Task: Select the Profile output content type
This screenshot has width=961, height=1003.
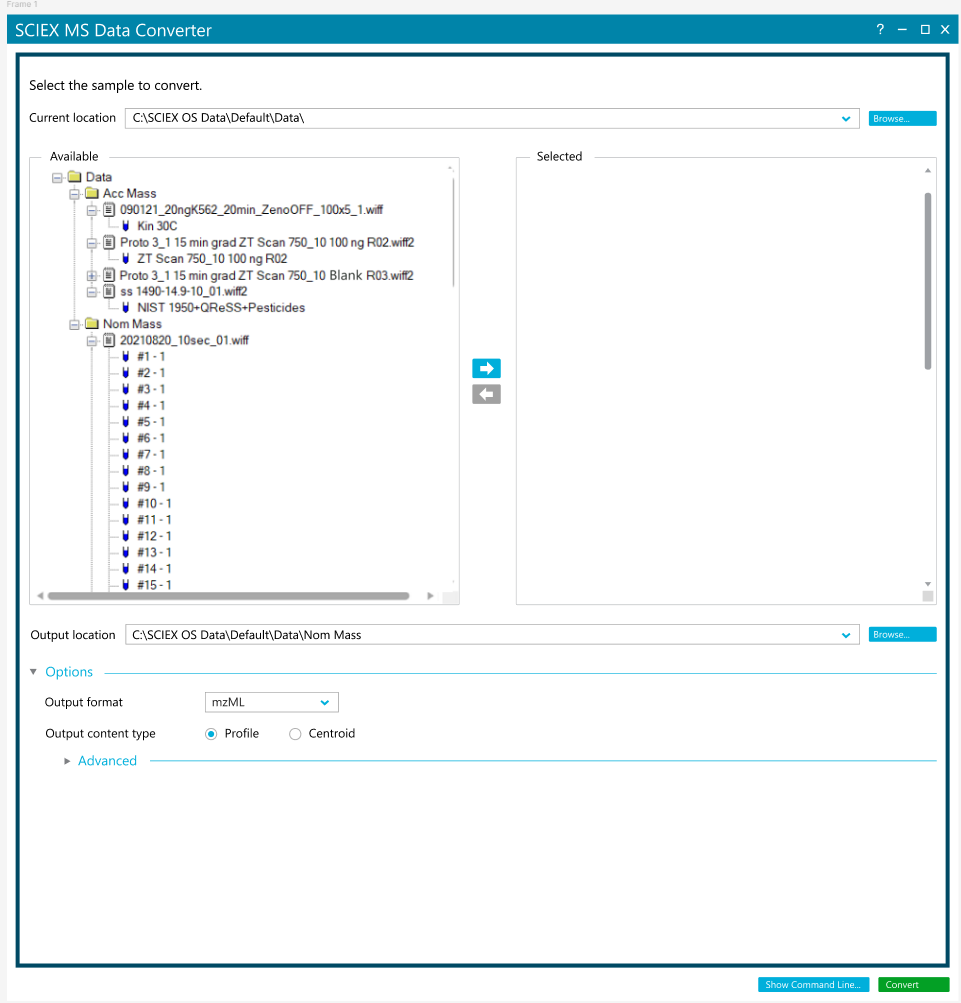Action: tap(211, 734)
